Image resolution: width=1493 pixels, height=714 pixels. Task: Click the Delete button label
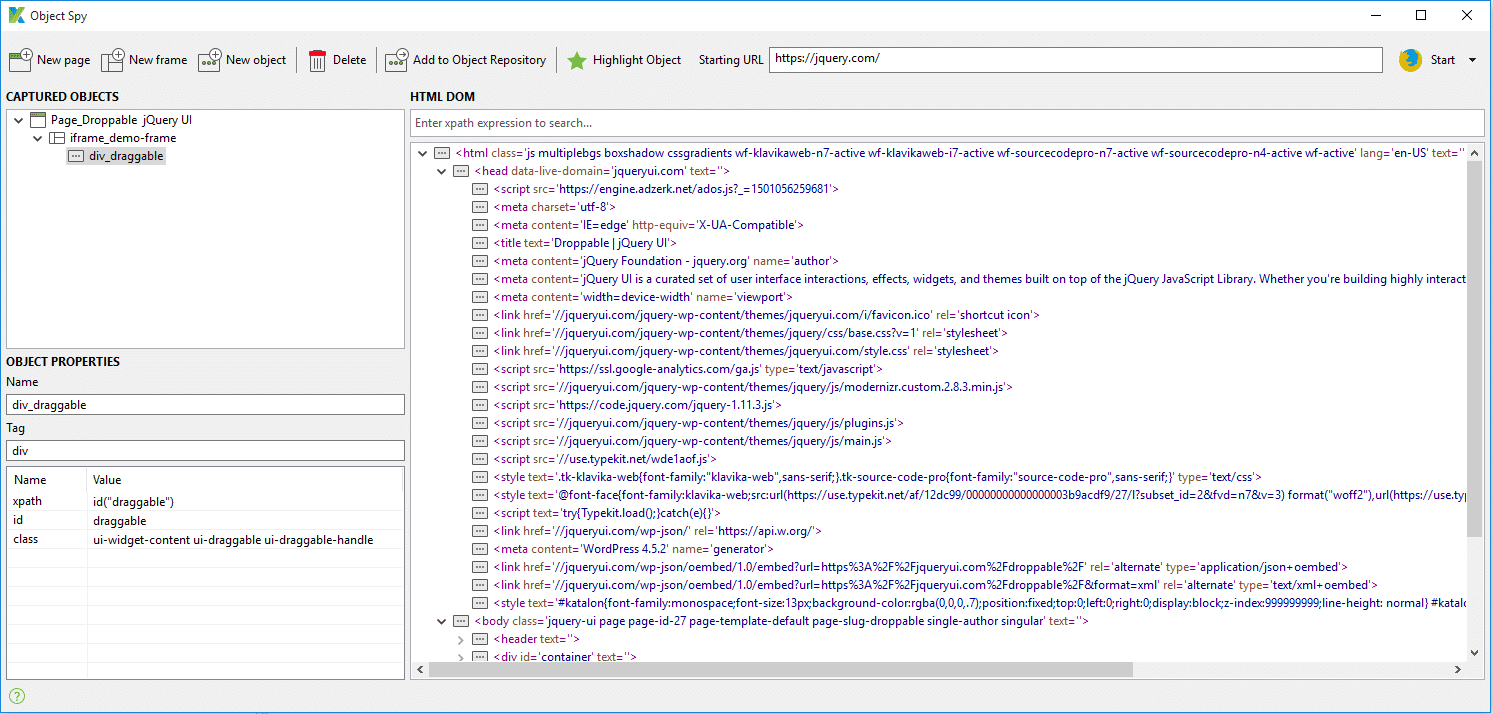(349, 60)
